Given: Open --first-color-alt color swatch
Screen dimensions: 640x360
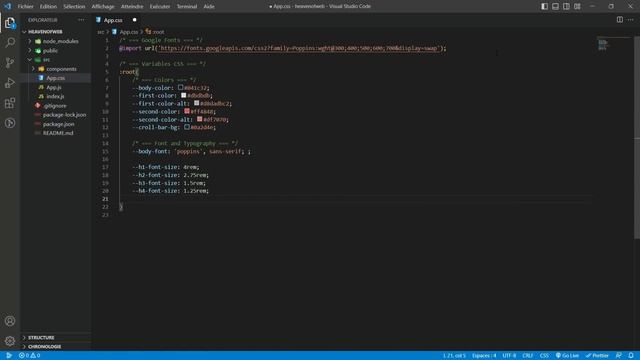Looking at the screenshot, I should [x=197, y=103].
